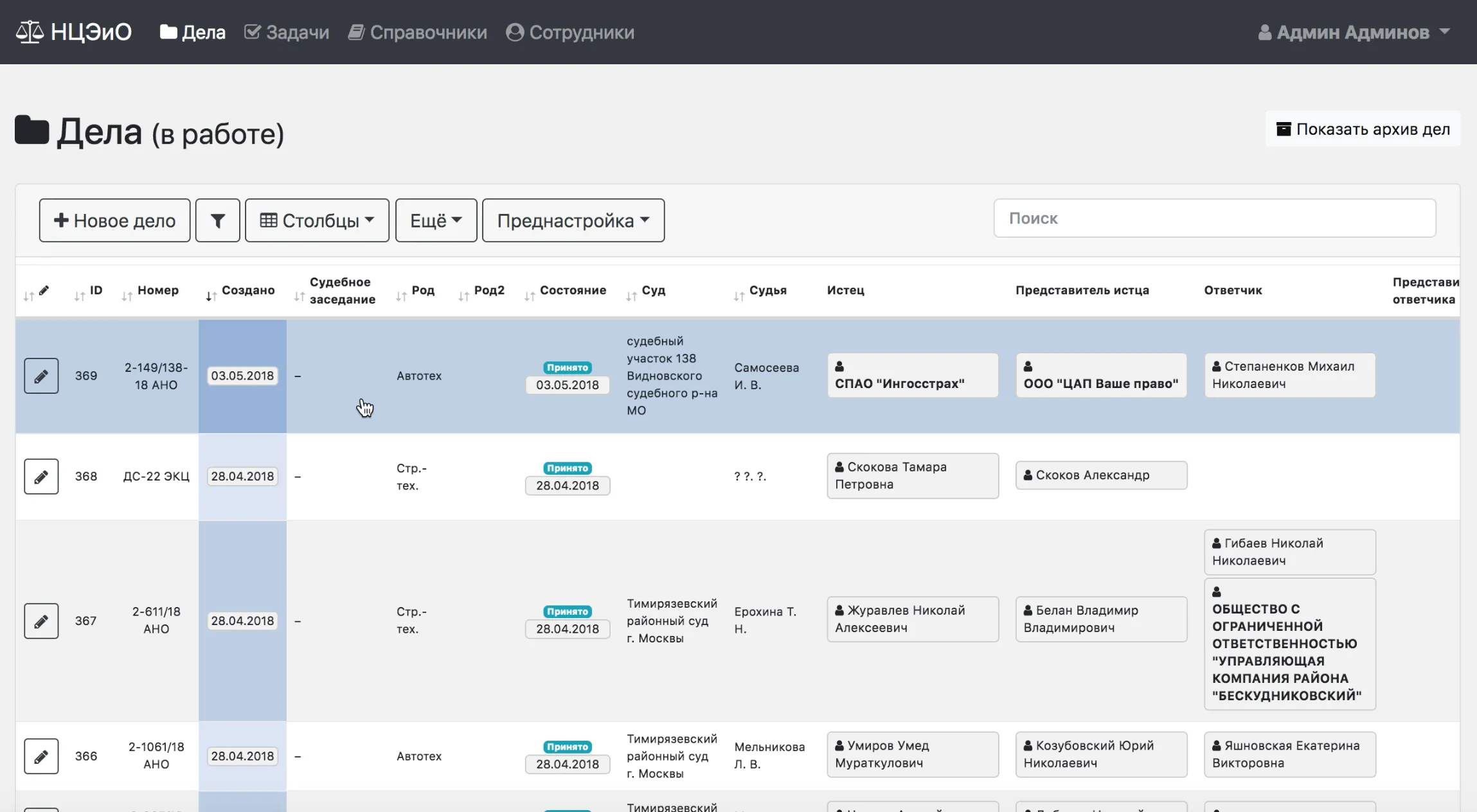Open the Столбцы dropdown

[316, 220]
